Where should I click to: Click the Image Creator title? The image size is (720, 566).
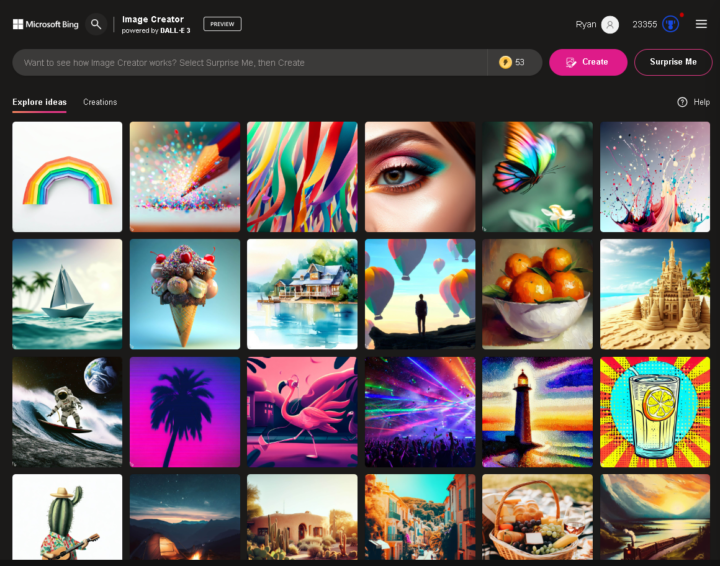(x=153, y=19)
